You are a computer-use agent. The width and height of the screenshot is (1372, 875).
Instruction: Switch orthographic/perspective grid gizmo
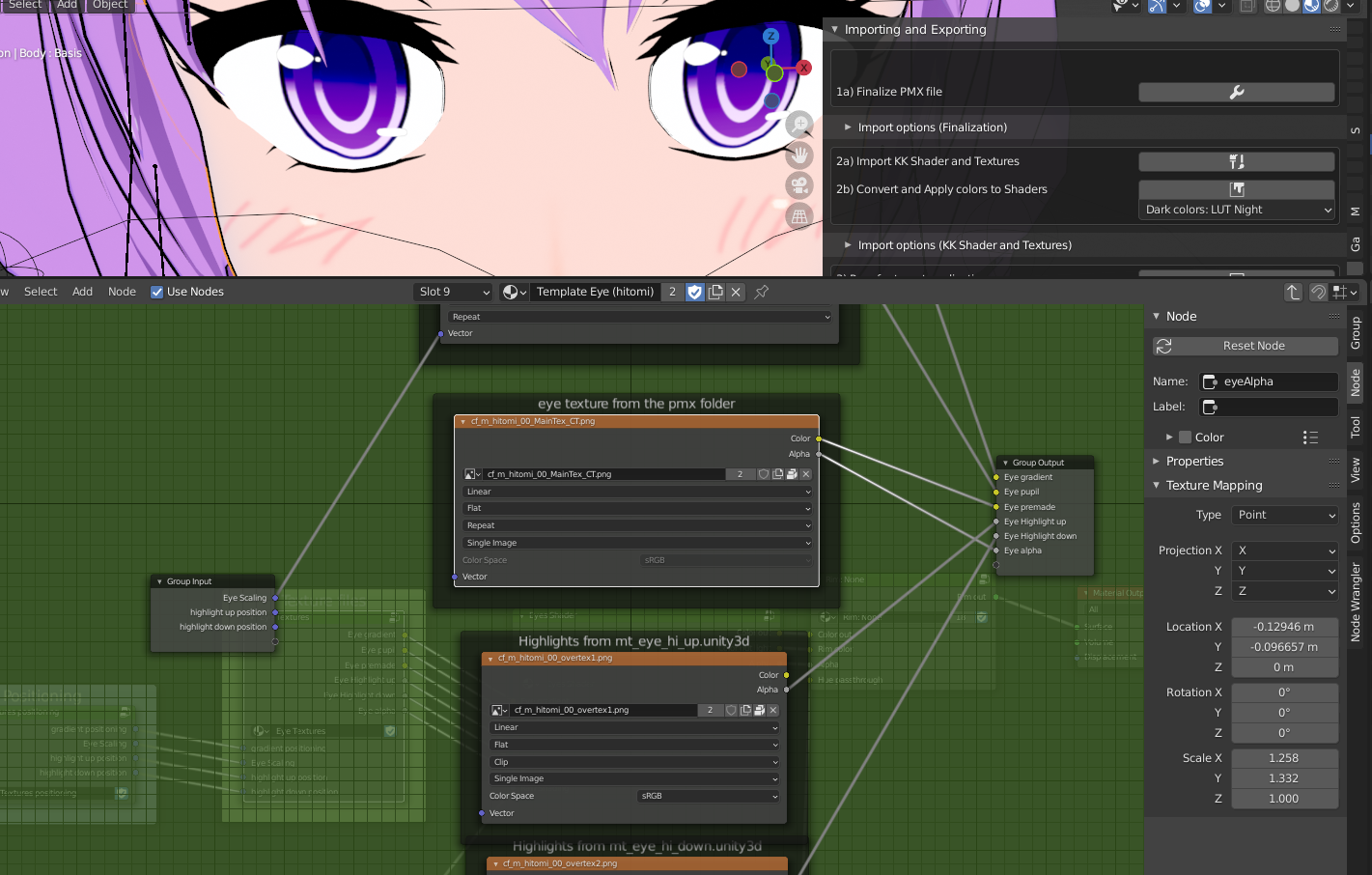(x=799, y=216)
